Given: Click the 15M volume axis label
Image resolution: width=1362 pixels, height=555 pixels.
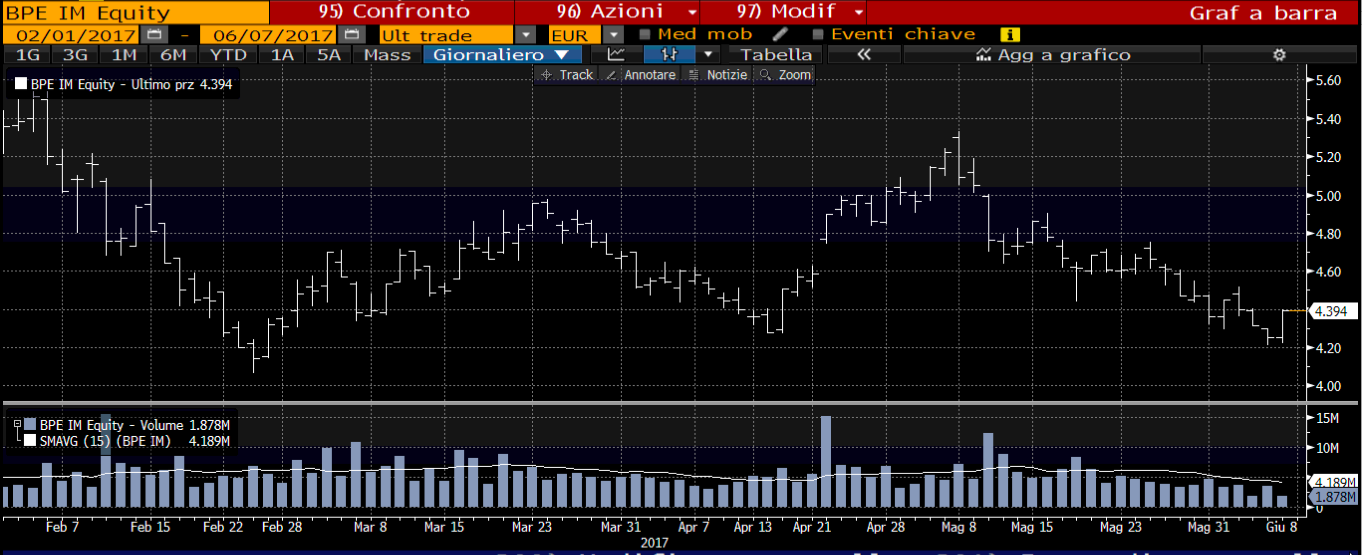Looking at the screenshot, I should [1327, 417].
